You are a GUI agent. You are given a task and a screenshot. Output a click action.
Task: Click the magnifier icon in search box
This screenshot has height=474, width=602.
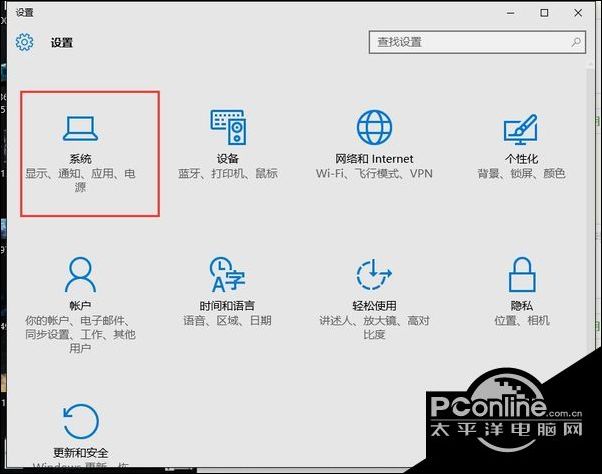576,42
